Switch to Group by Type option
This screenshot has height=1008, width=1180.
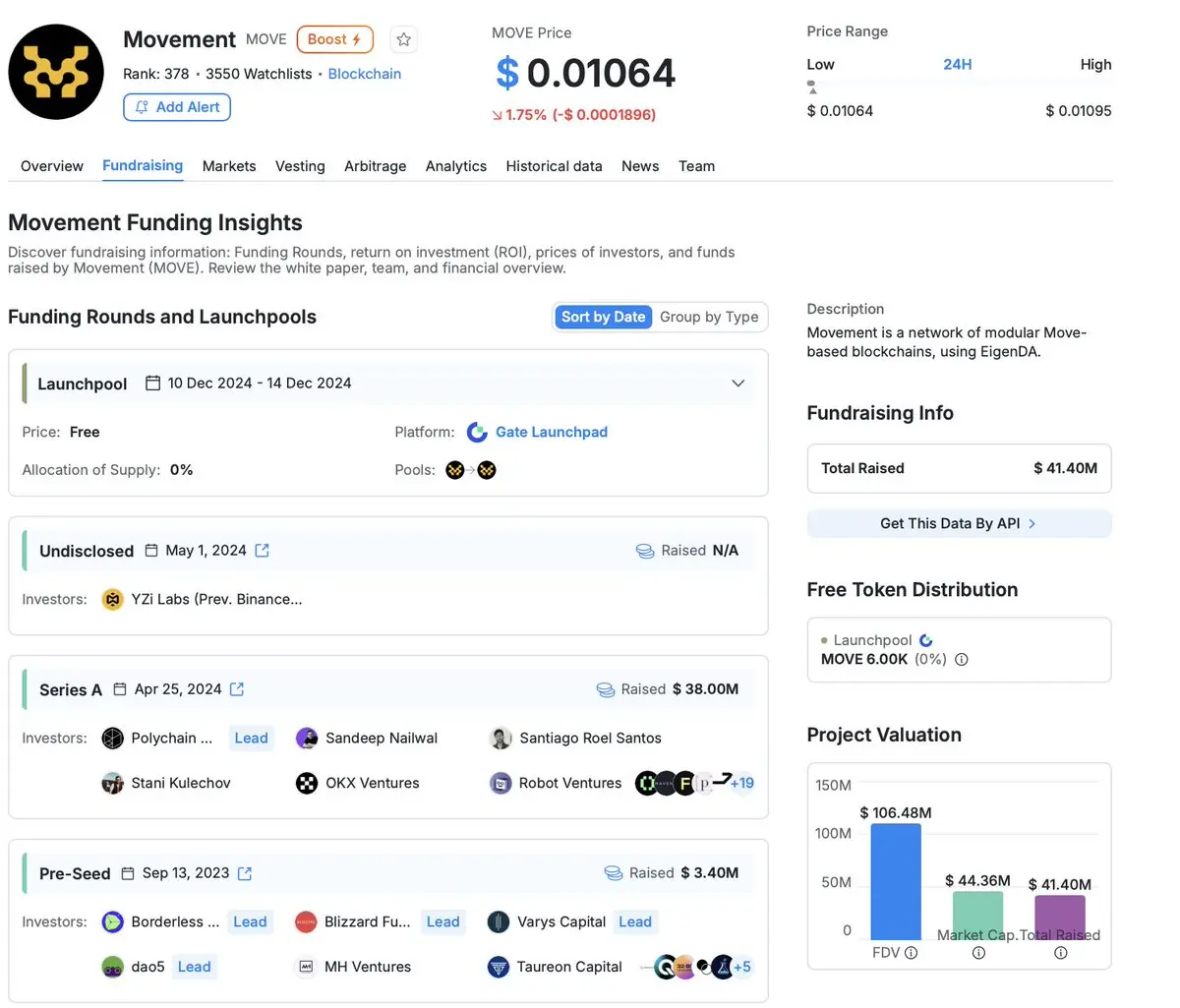[x=709, y=317]
